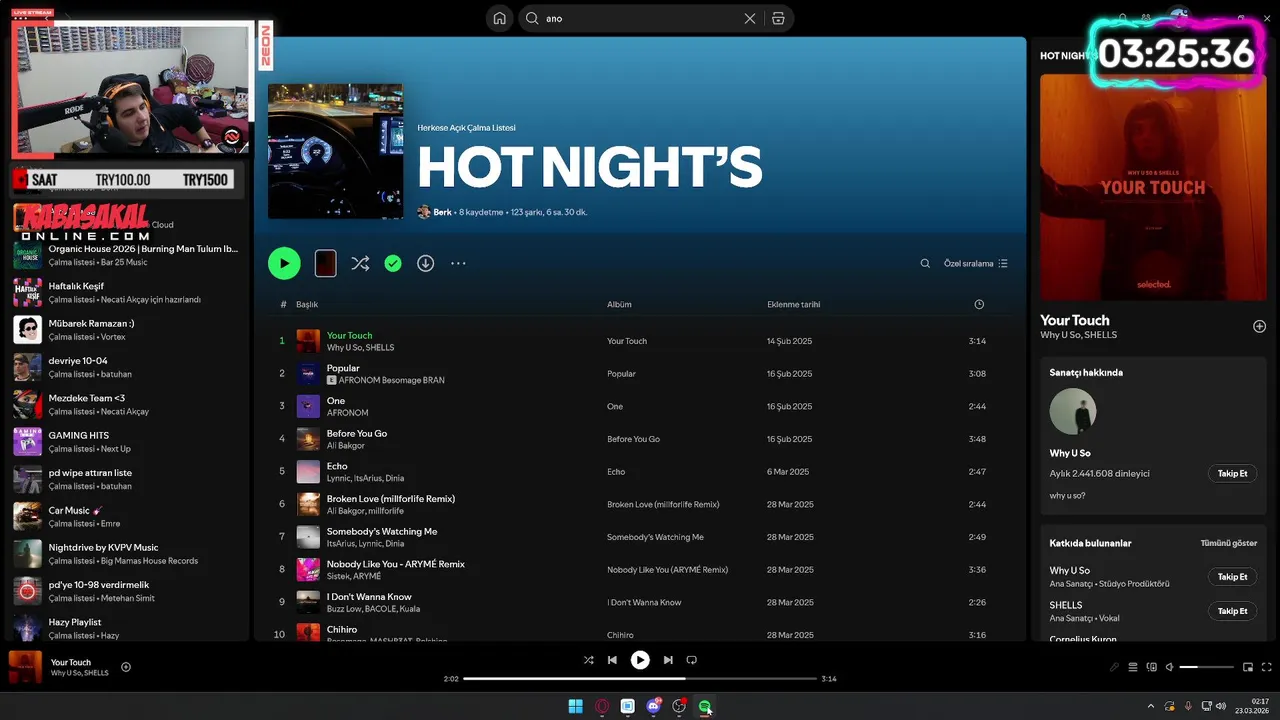Click the HOT NIGHT'S playlist cover image
This screenshot has height=720, width=1280.
pos(336,151)
